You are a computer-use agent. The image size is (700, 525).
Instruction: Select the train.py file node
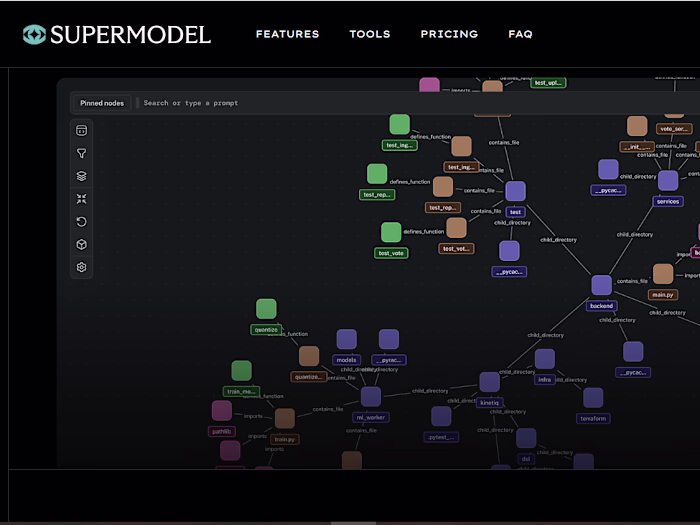tap(284, 419)
